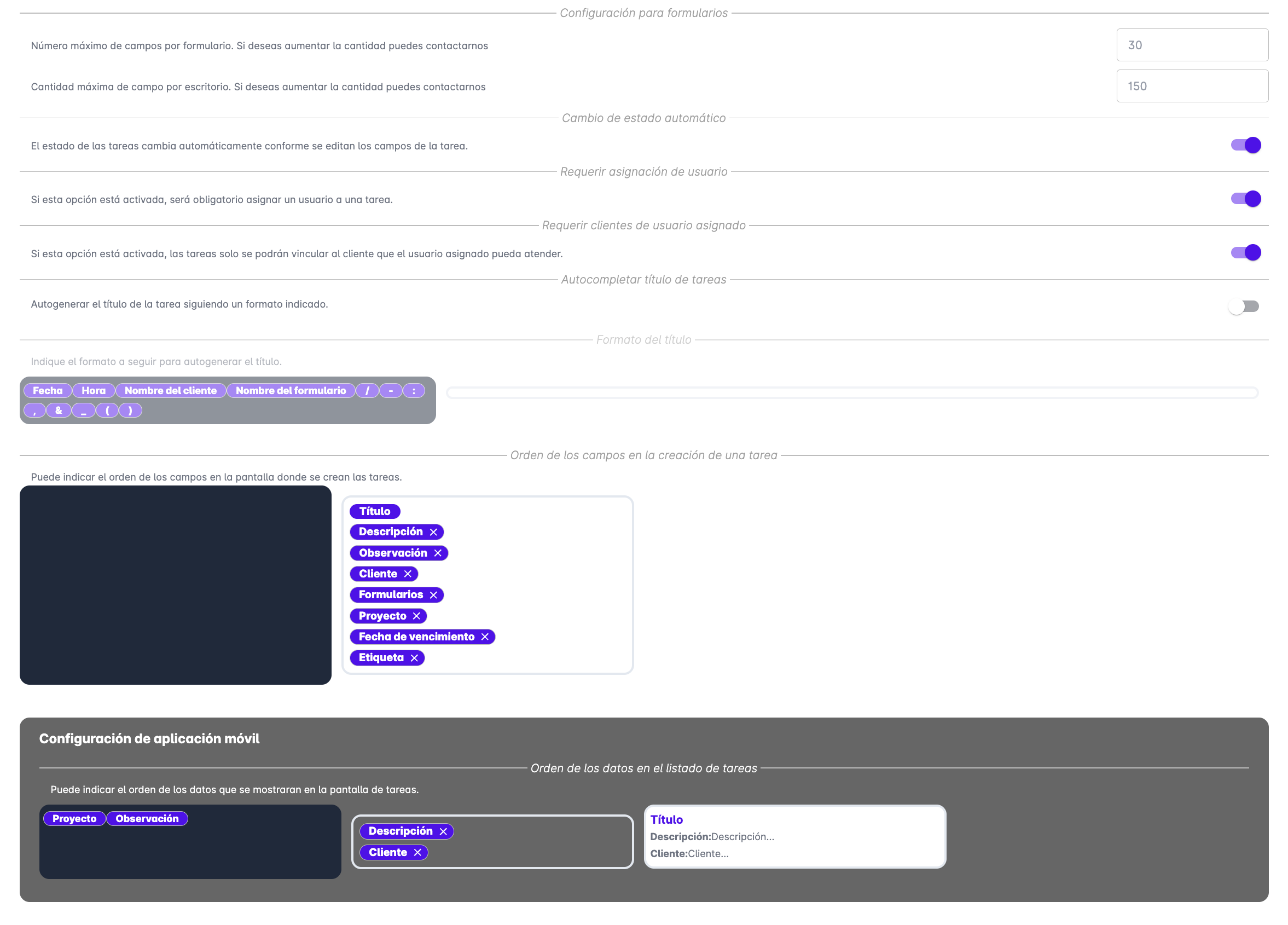Remove Descripción from the mobile task list order

443,831
